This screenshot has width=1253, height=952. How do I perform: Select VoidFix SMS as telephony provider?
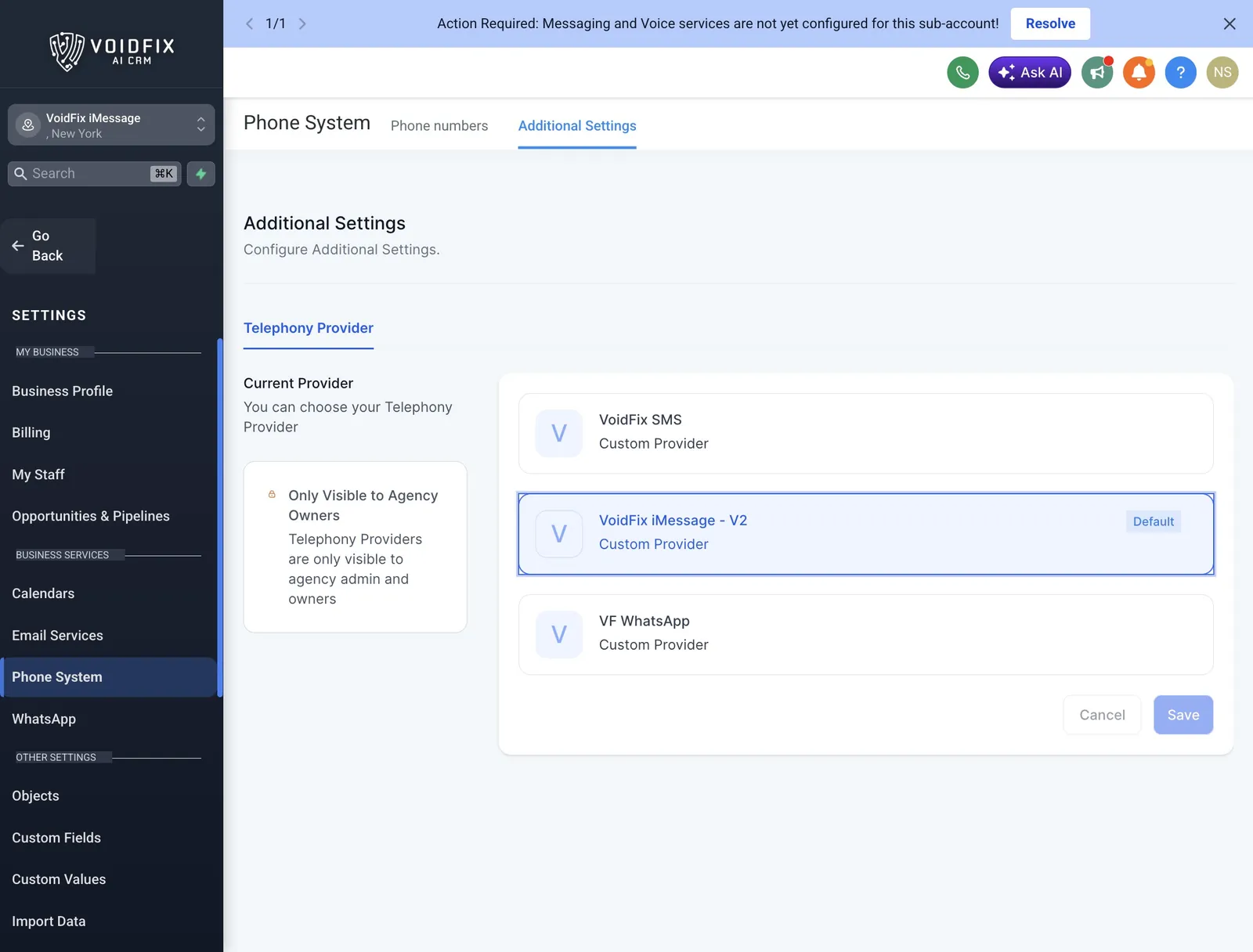click(866, 433)
